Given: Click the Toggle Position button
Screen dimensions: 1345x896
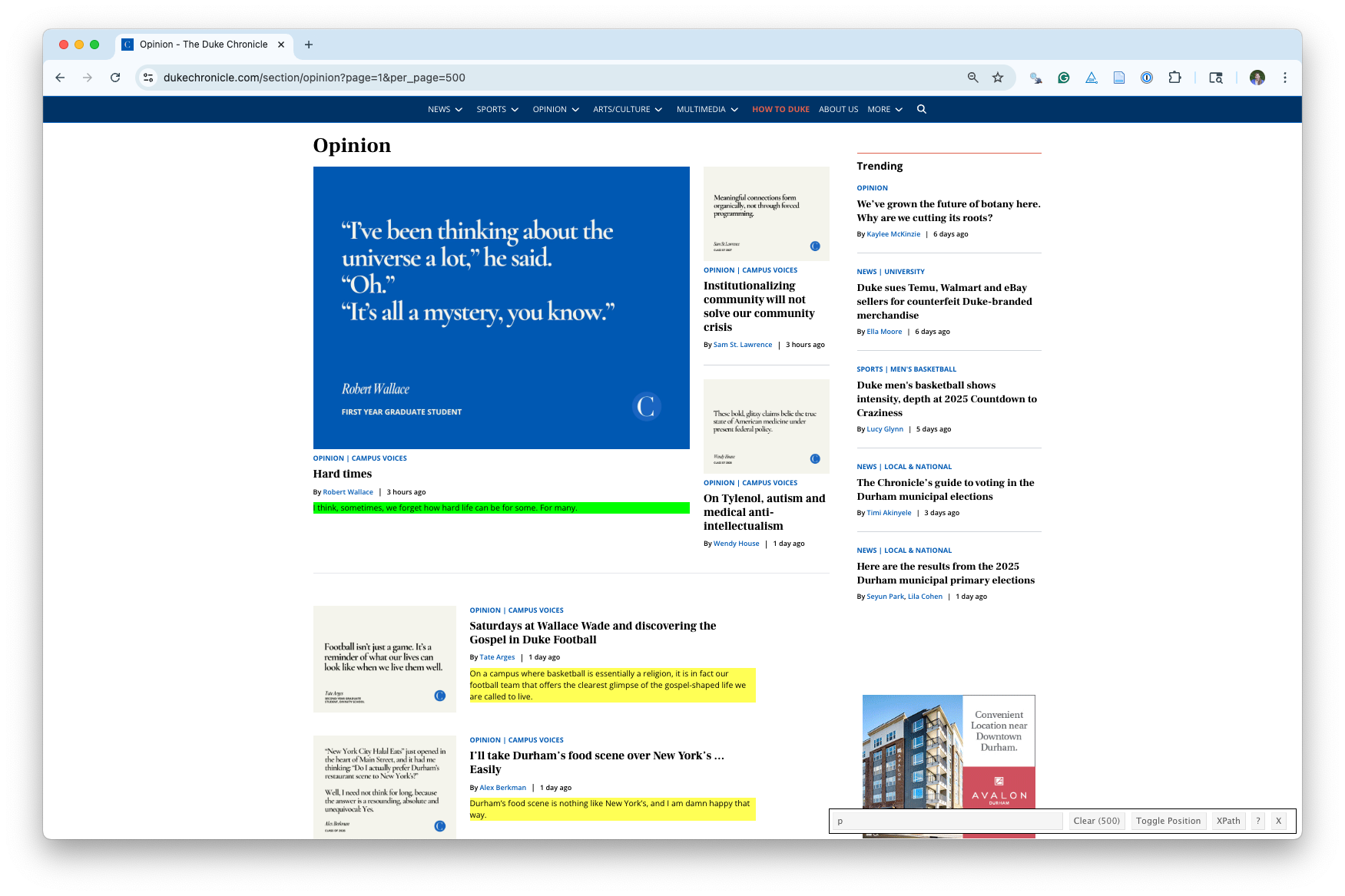Looking at the screenshot, I should pyautogui.click(x=1168, y=821).
